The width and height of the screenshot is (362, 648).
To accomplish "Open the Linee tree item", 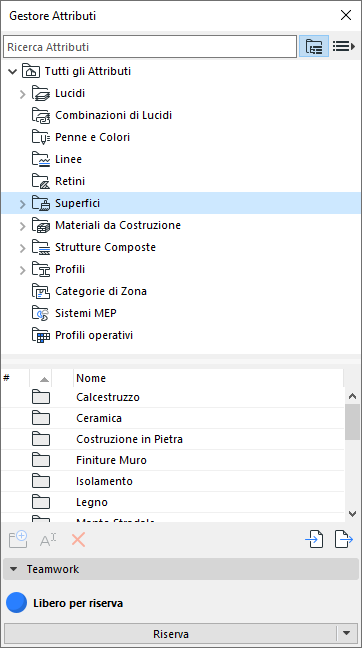I will (69, 159).
